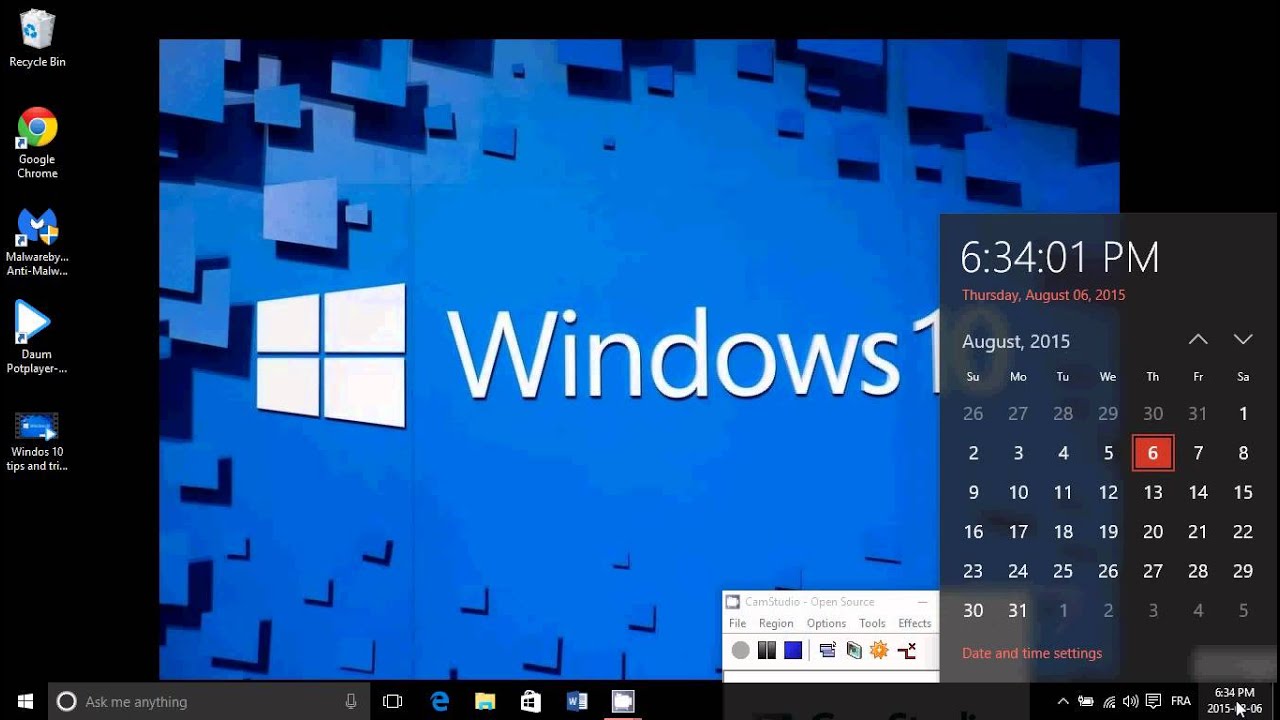Show hidden tray icons chevron
1280x720 pixels.
(1063, 701)
